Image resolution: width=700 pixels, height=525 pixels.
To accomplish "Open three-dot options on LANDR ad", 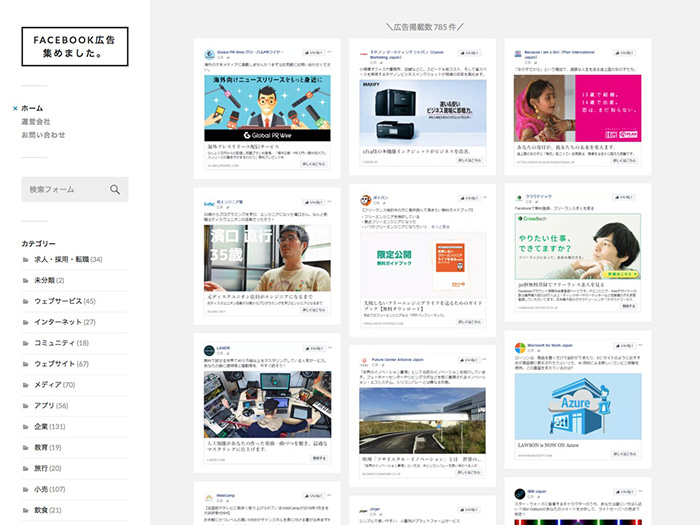I will coord(330,348).
